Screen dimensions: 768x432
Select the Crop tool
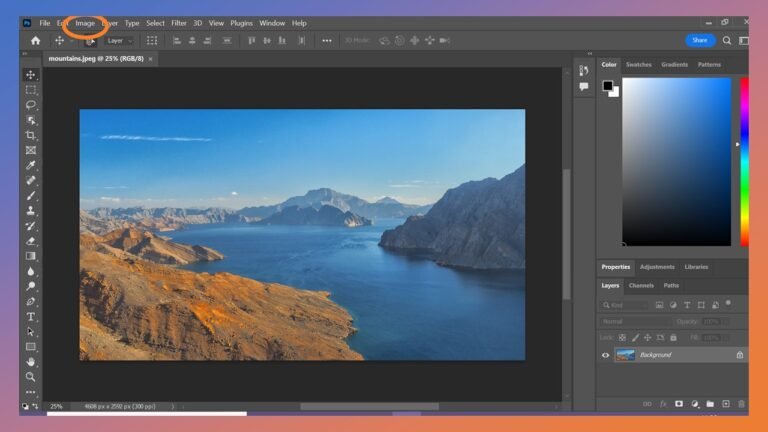click(x=30, y=135)
